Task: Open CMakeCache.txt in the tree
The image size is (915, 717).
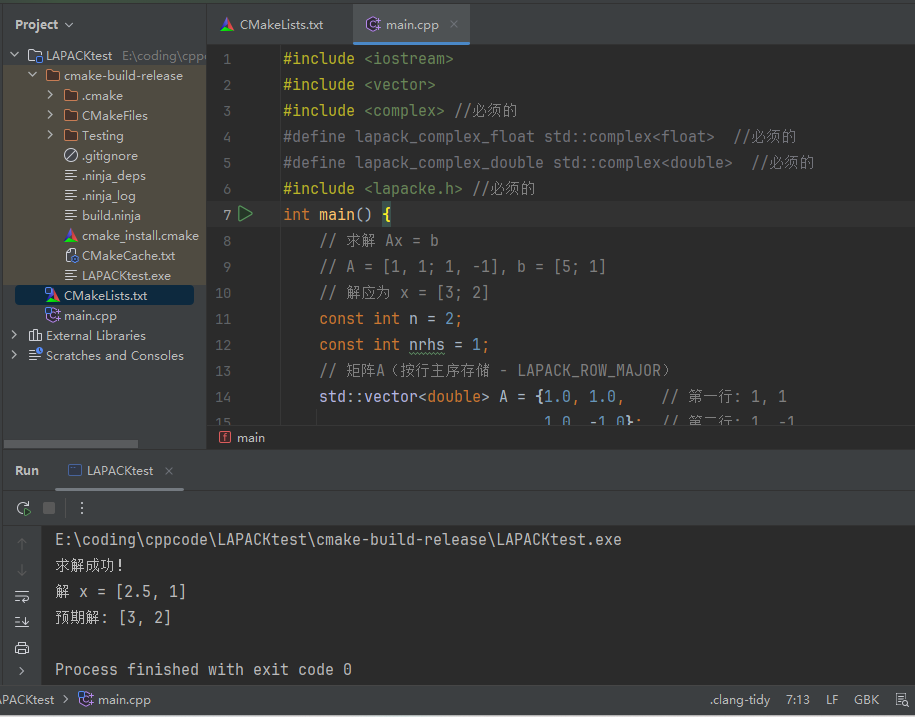Action: 128,256
